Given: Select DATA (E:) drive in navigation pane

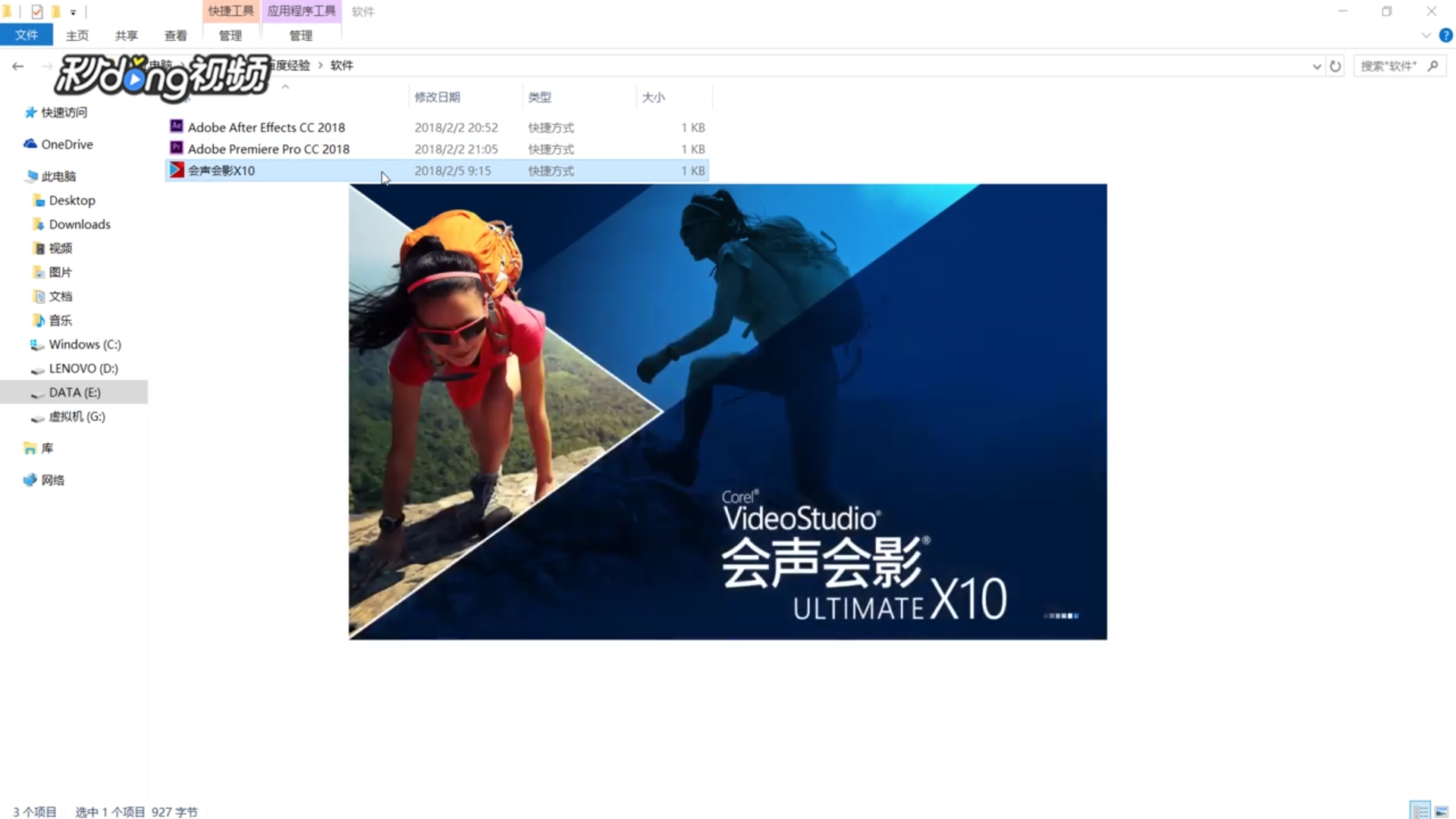Looking at the screenshot, I should tap(74, 392).
